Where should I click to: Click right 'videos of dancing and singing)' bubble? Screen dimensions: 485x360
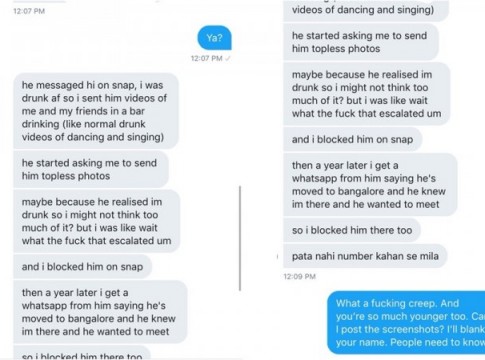366,10
